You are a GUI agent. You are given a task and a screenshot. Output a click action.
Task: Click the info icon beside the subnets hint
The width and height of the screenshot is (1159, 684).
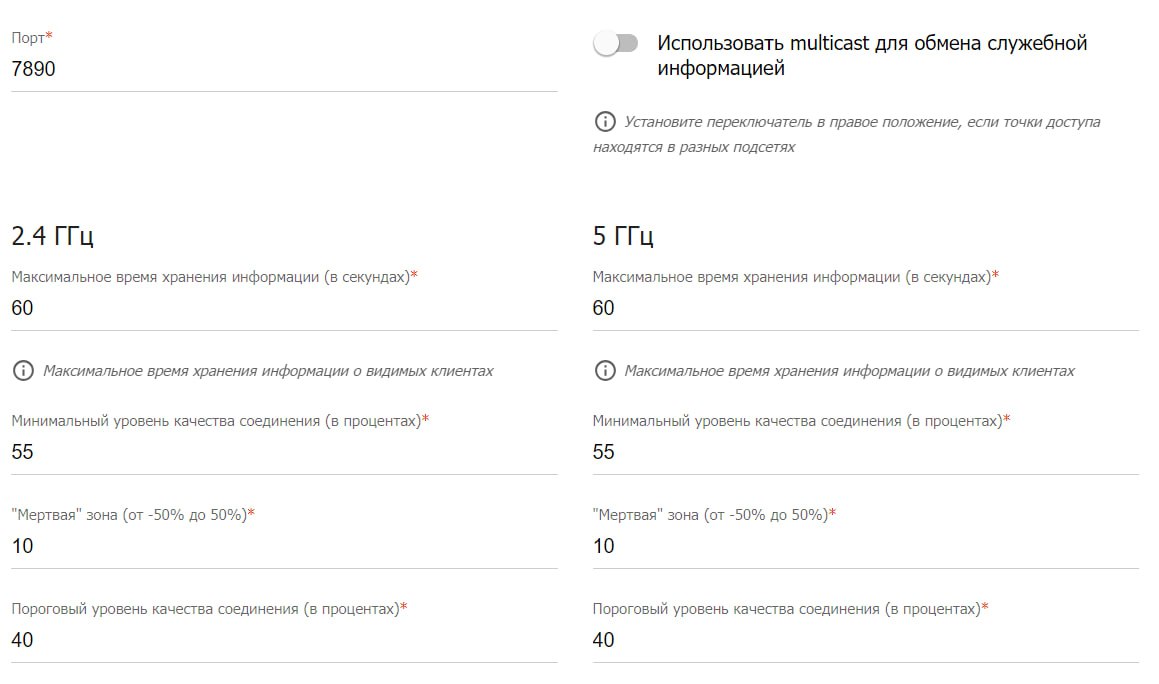tap(604, 122)
